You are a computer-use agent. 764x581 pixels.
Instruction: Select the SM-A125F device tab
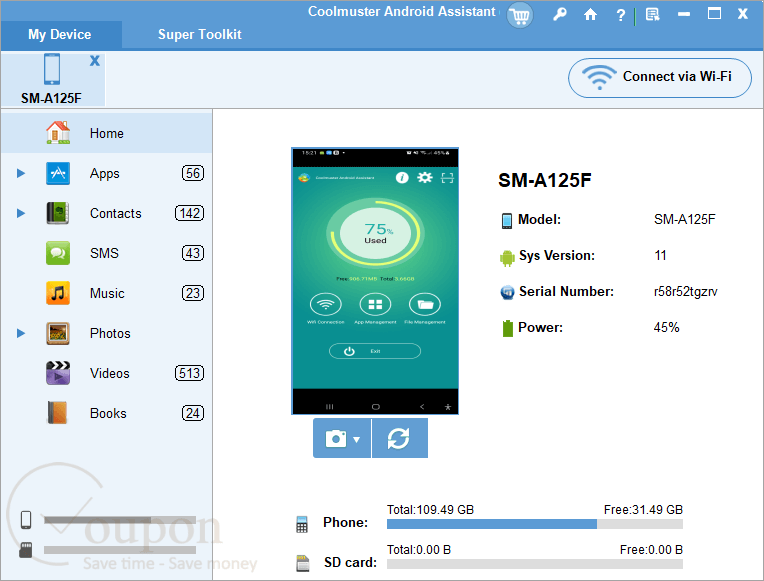click(52, 79)
